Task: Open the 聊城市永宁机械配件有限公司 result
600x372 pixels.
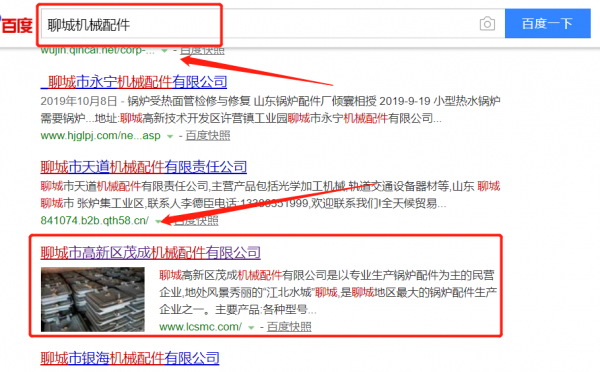Action: (x=134, y=82)
